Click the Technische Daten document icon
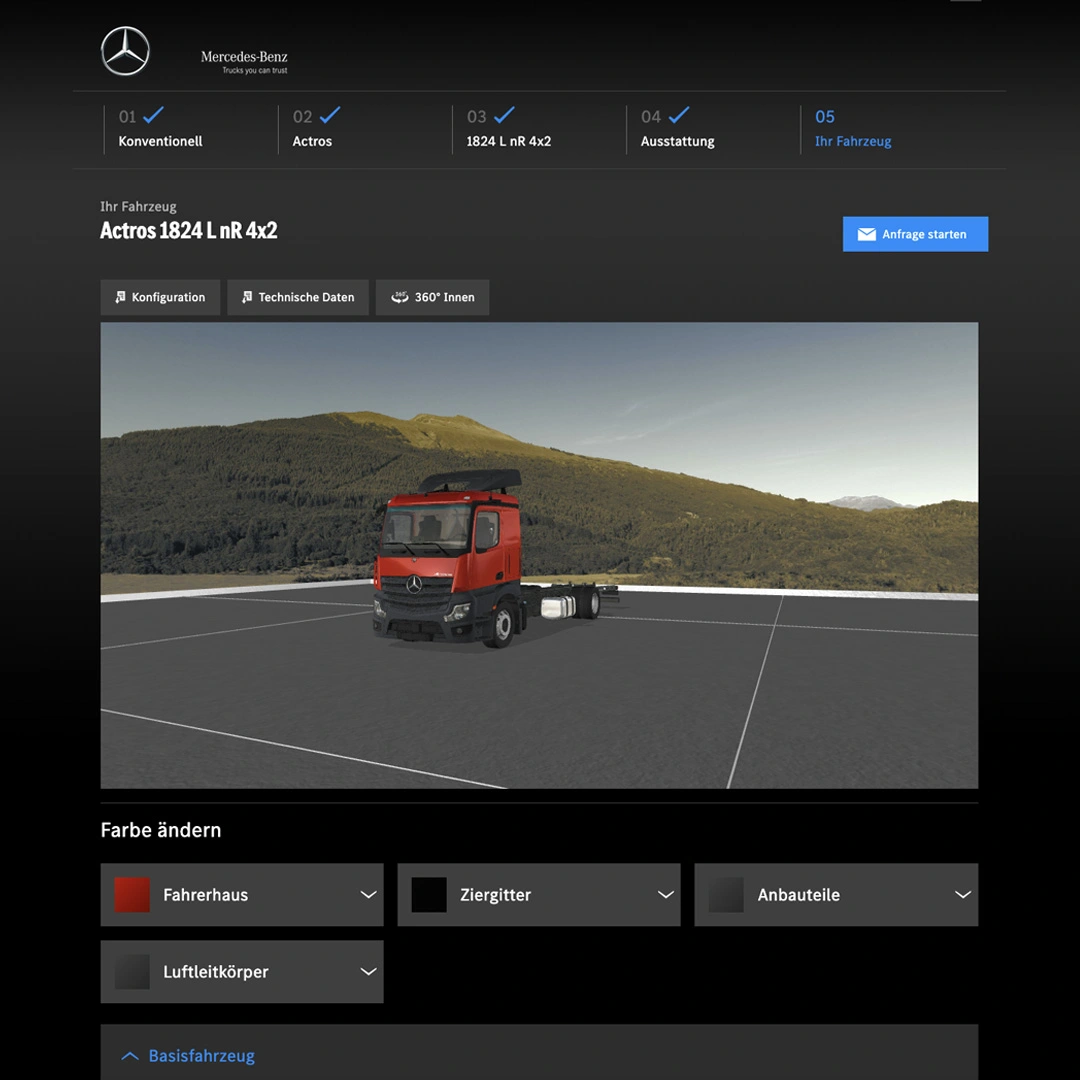The image size is (1080, 1080). (x=247, y=297)
